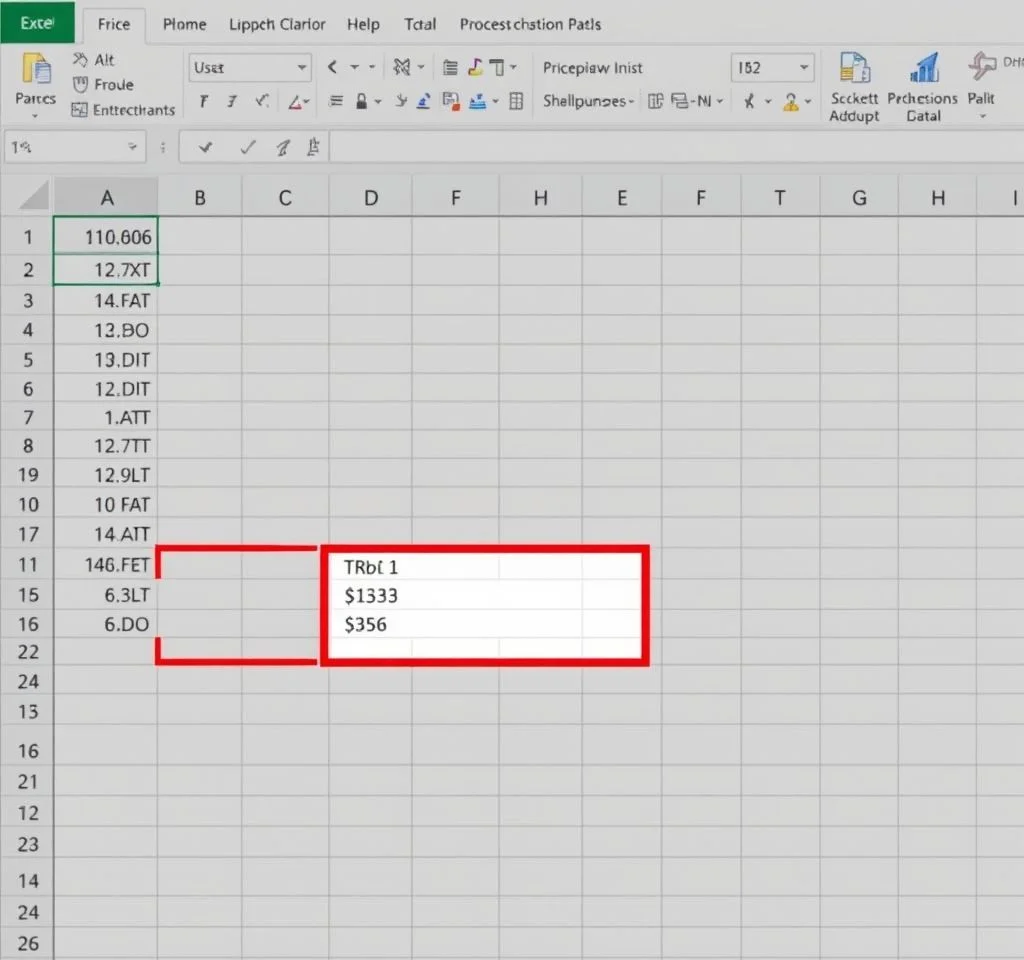This screenshot has height=960, width=1024.
Task: Open the name box dropdown arrow
Action: pyautogui.click(x=133, y=148)
